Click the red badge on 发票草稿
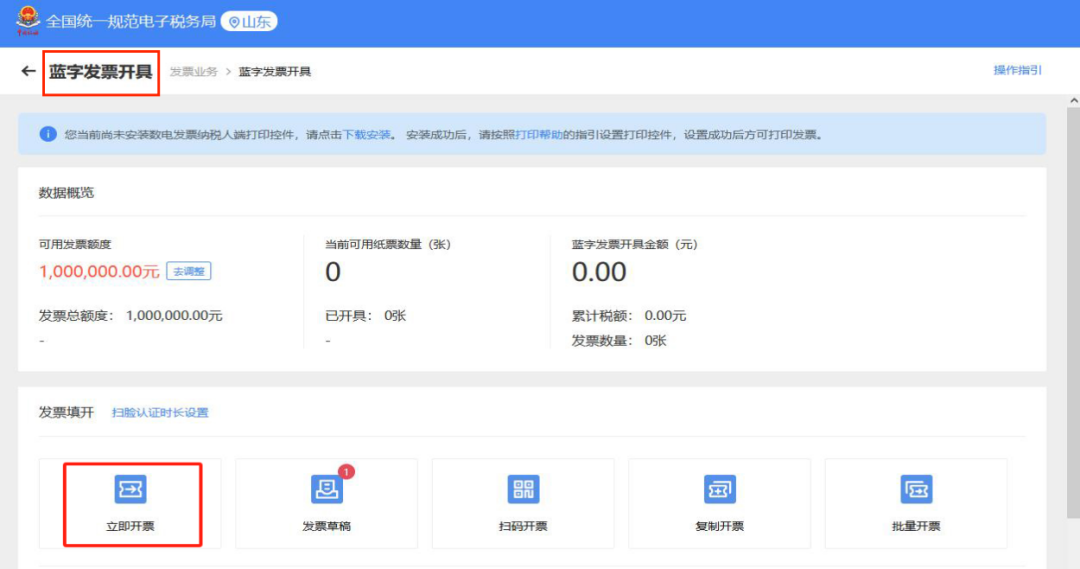Screen dimensions: 1080x569 point(346,472)
